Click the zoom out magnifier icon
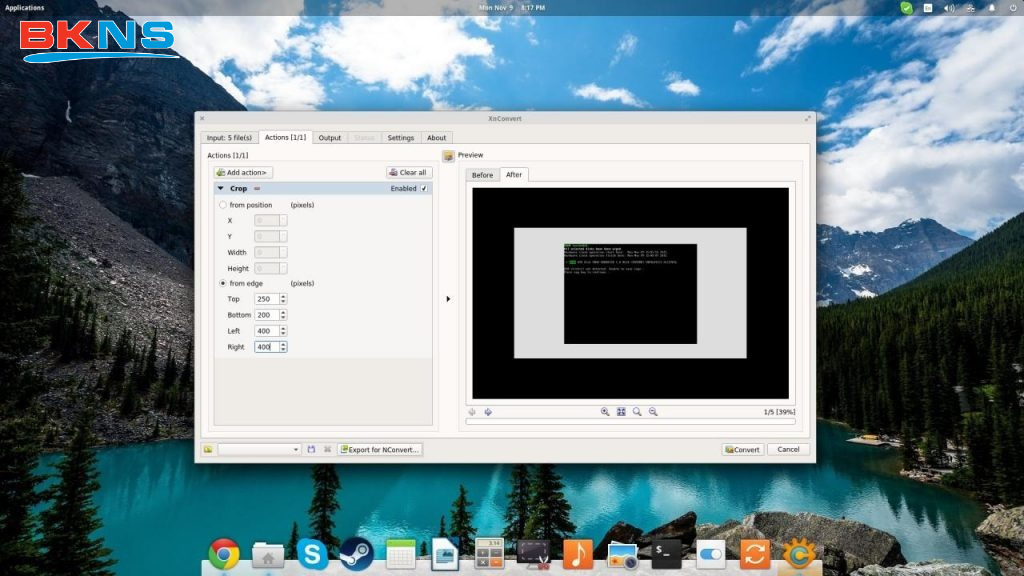 point(653,412)
